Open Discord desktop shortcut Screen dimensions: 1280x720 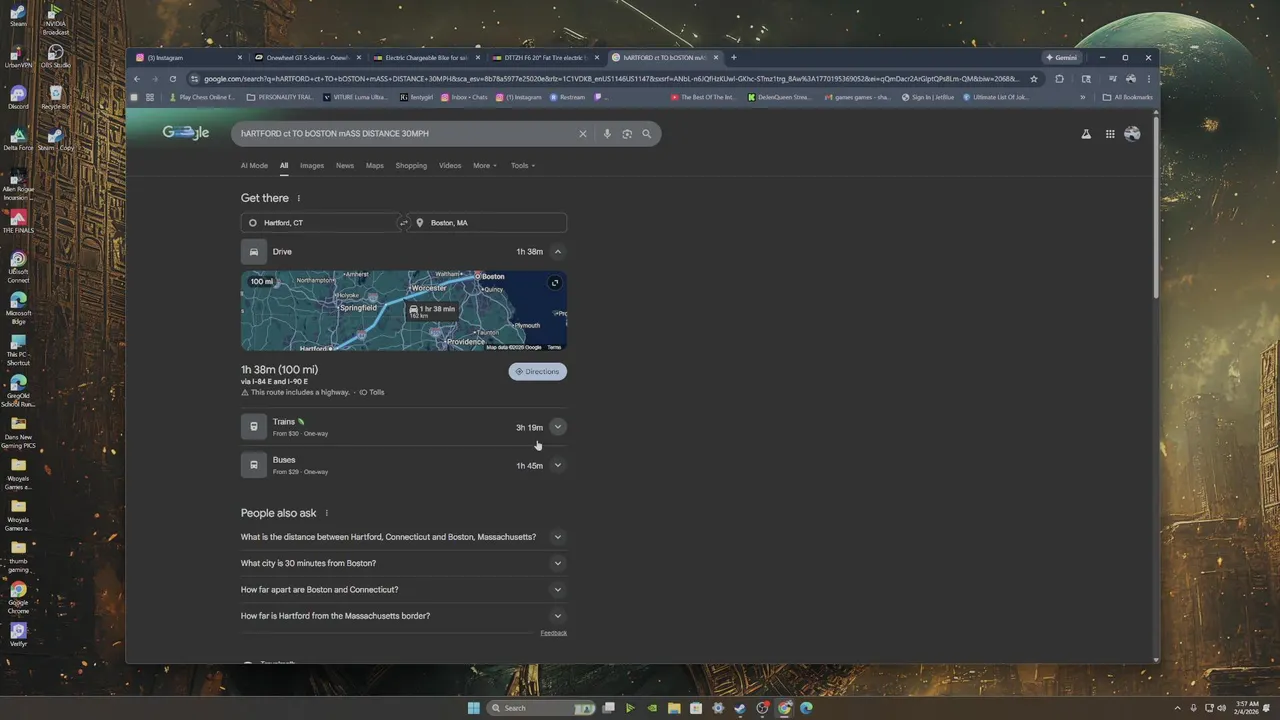(18, 98)
